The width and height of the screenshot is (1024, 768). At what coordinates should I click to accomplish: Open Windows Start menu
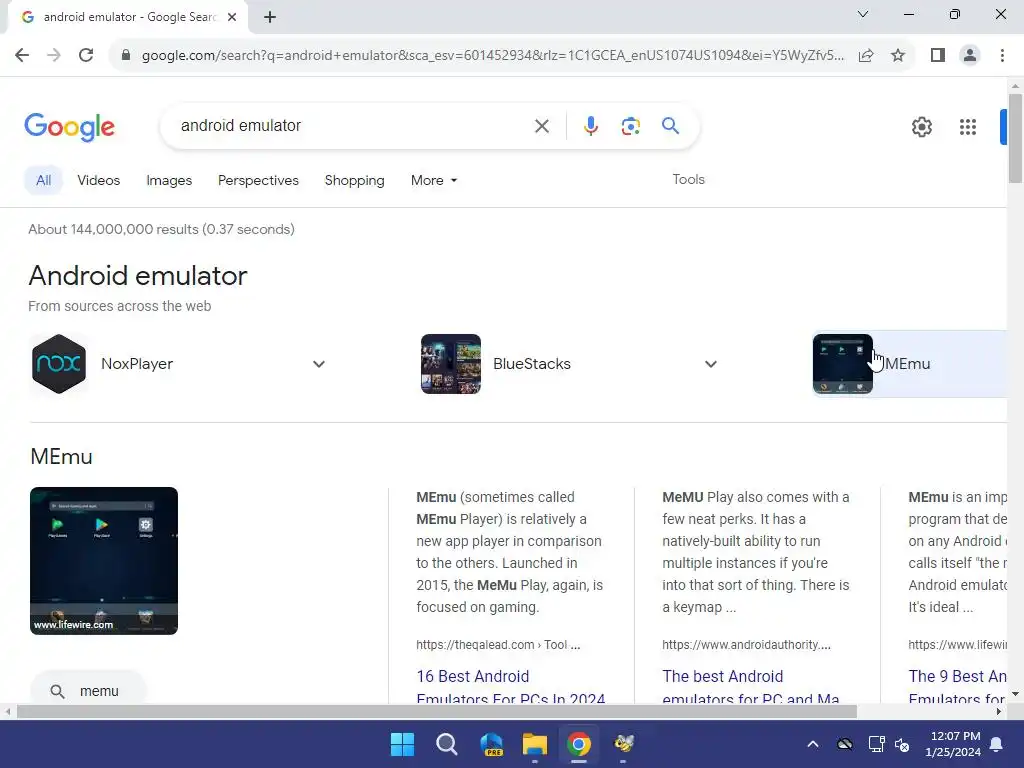click(402, 744)
